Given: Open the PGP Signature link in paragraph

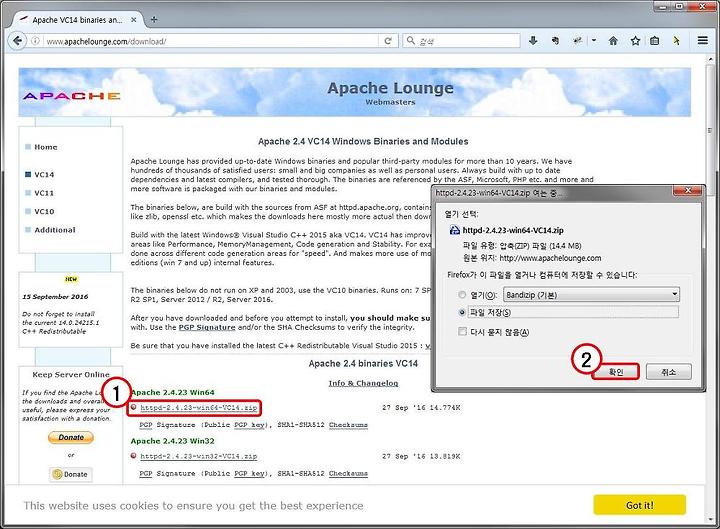Looking at the screenshot, I should [207, 327].
